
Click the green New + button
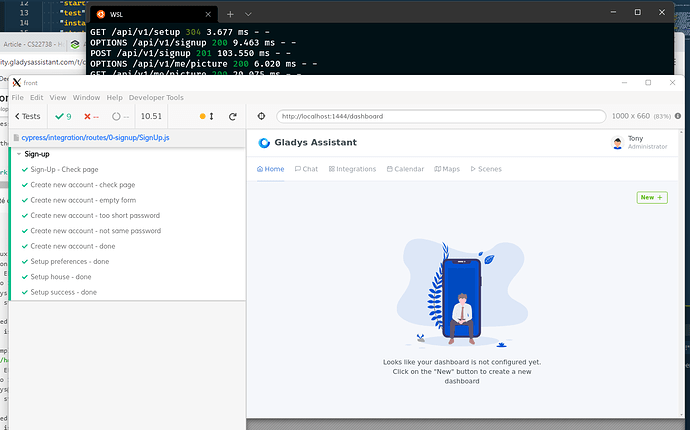tap(652, 198)
